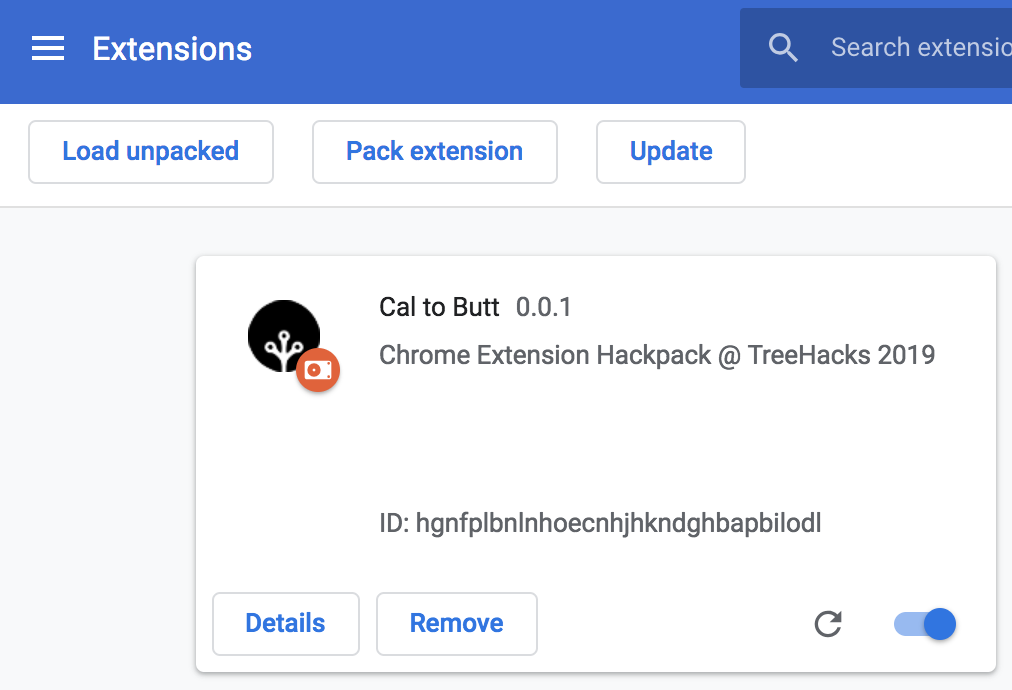Click the version number 0.0.1
This screenshot has width=1012, height=690.
pos(543,307)
